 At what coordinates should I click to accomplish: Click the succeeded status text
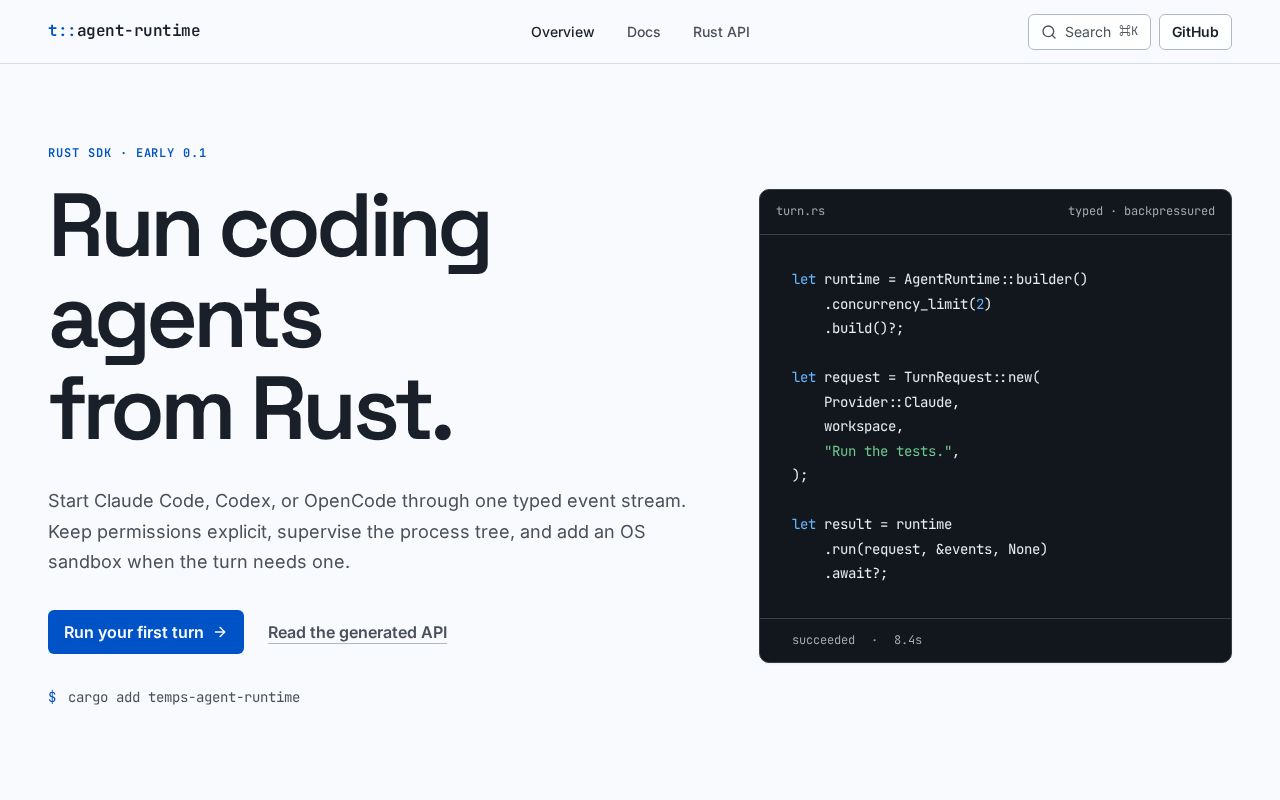tap(823, 640)
